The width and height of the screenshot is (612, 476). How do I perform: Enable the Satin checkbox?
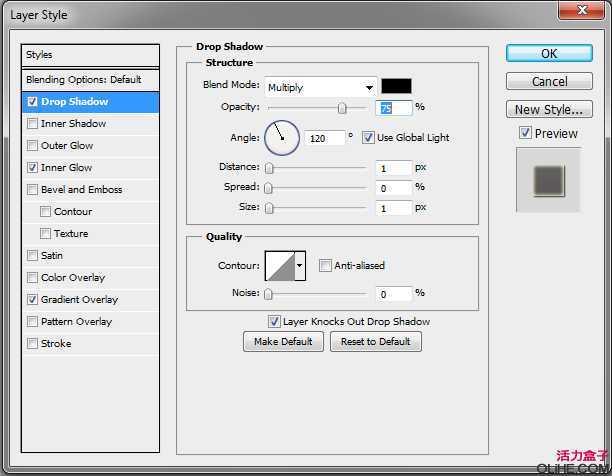point(32,256)
